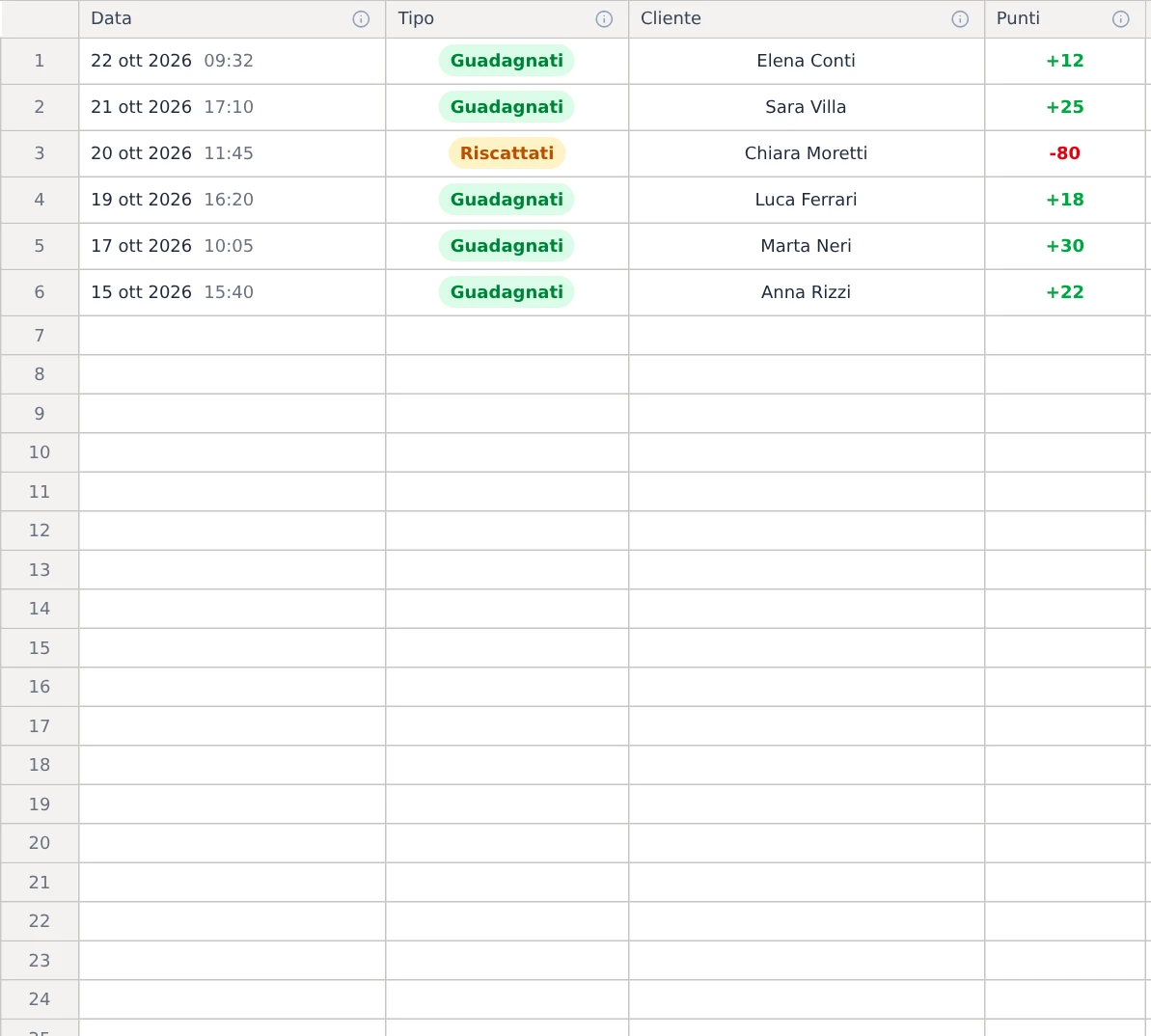Image resolution: width=1151 pixels, height=1036 pixels.
Task: Click the info icon in Tipo column header
Action: click(603, 19)
